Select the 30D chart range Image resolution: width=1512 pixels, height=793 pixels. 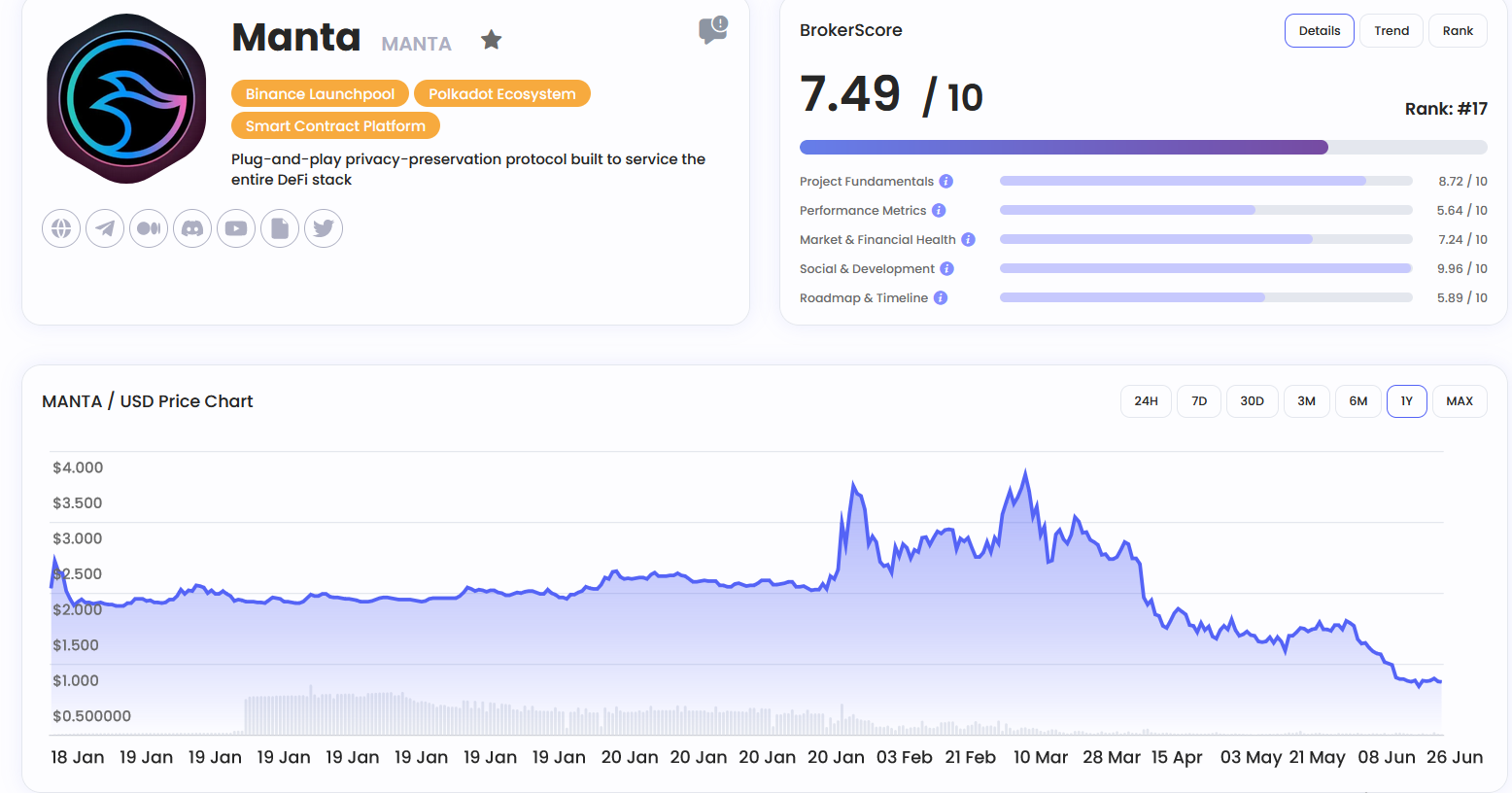(1253, 401)
